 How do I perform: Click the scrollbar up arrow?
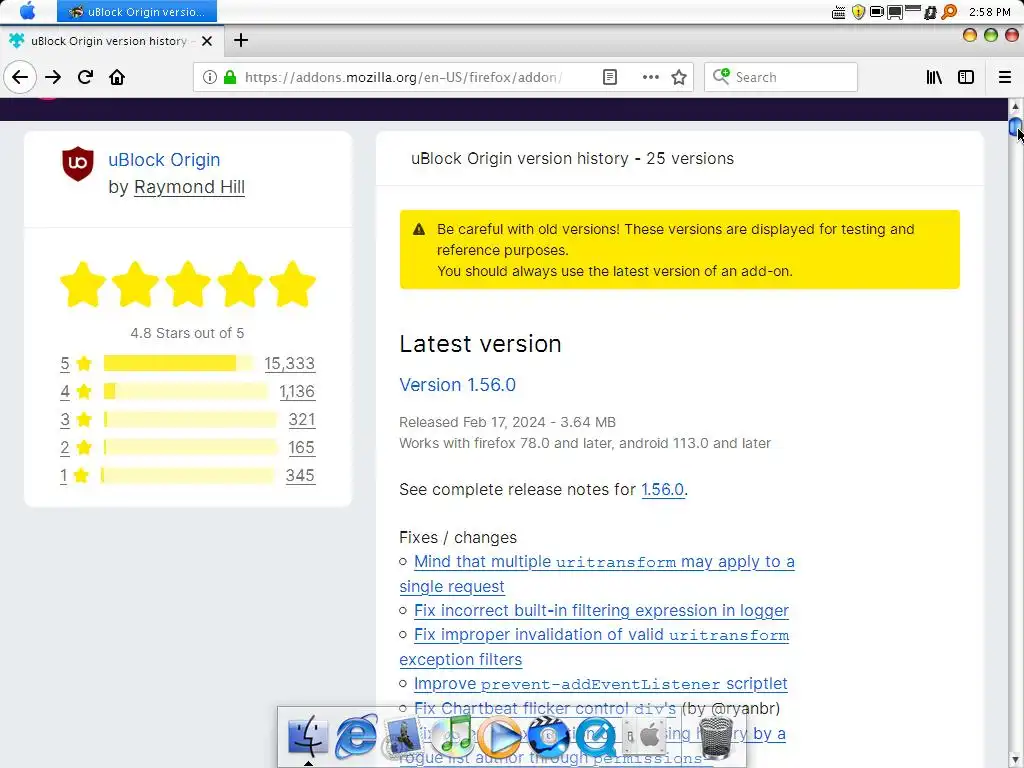click(x=1016, y=106)
